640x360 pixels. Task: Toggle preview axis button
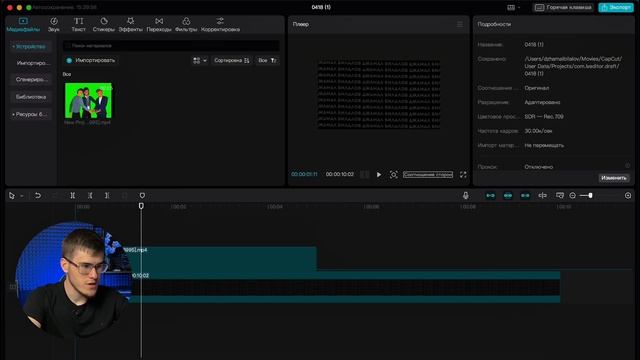(x=542, y=196)
